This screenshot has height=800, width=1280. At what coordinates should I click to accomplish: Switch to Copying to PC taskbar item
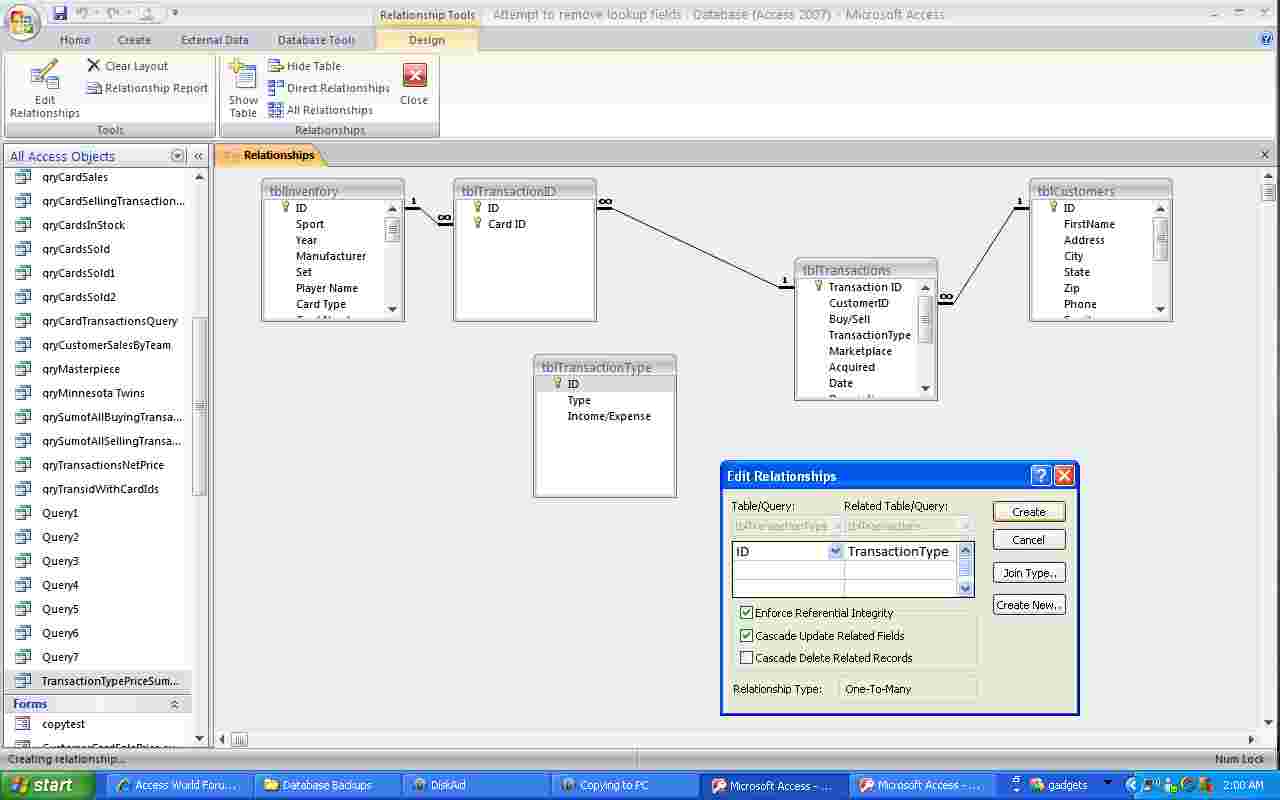click(623, 785)
